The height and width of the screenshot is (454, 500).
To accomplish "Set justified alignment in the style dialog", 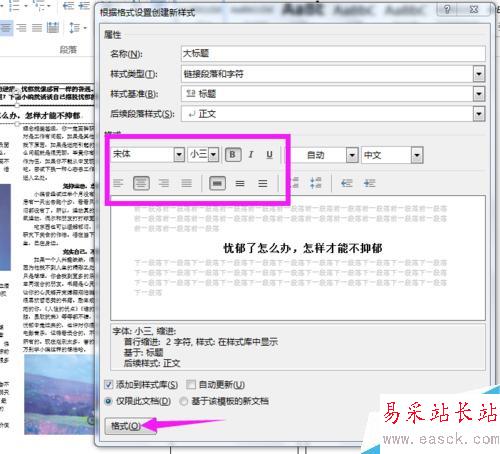I will [x=187, y=183].
